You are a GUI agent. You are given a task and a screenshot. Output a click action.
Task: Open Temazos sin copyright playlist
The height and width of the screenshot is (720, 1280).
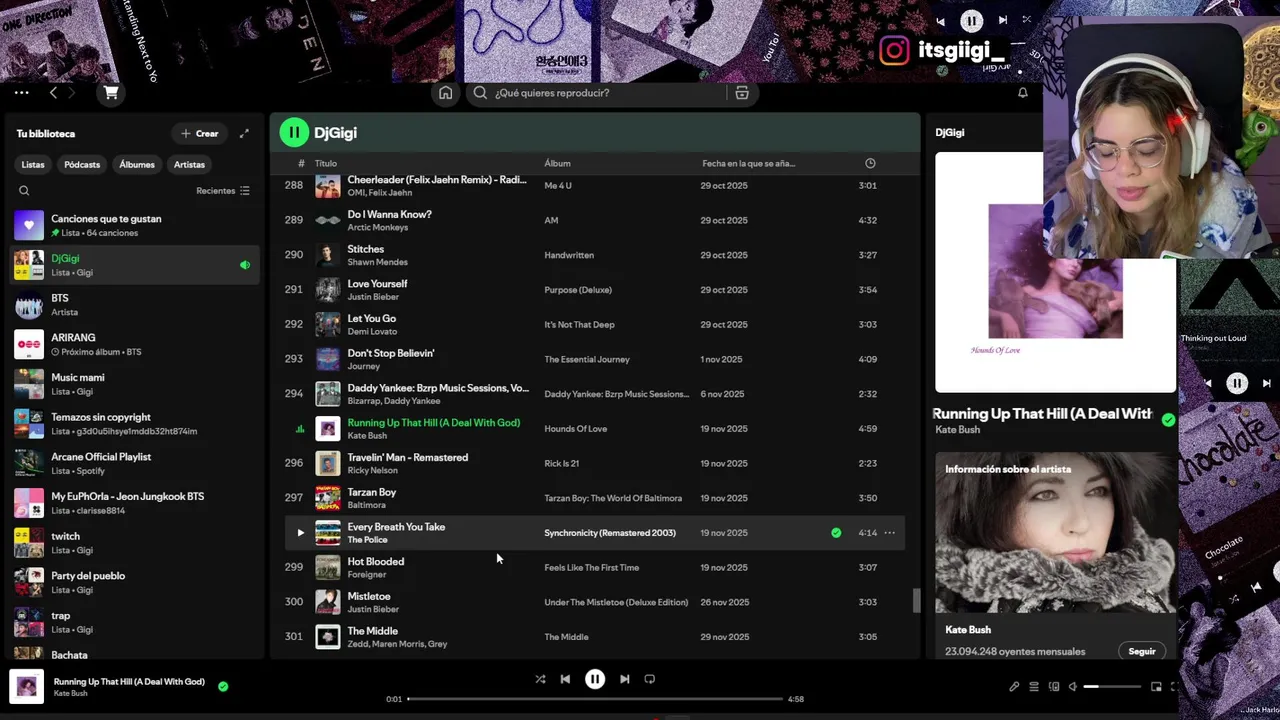pos(135,424)
